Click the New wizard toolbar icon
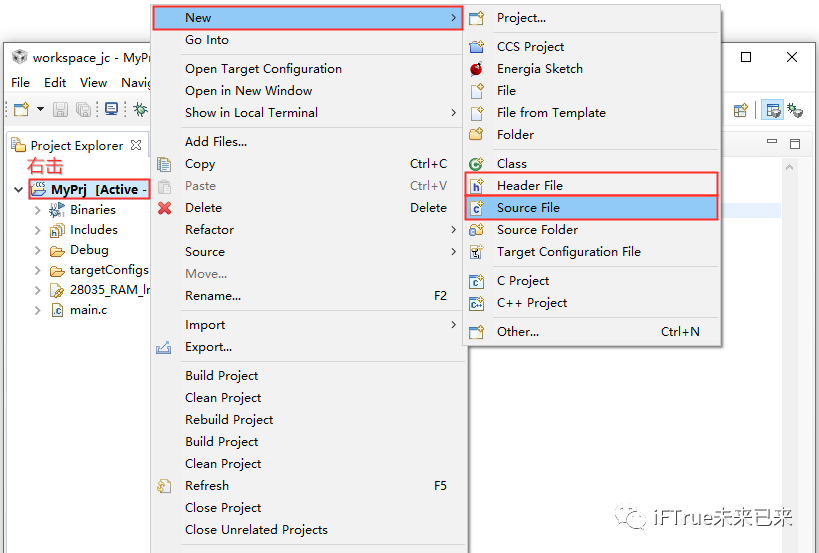Screen dimensions: 819x553 (20, 109)
